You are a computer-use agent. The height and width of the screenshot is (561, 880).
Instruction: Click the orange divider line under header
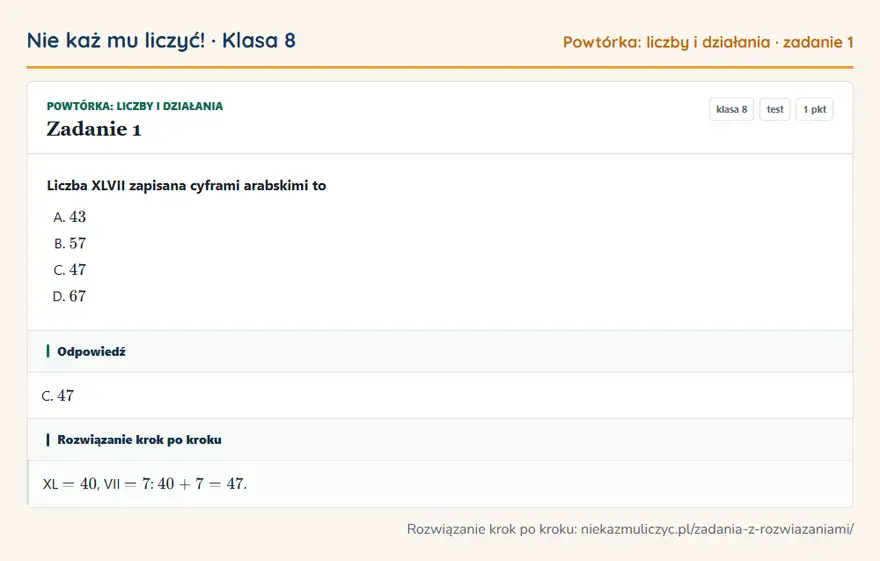point(440,67)
